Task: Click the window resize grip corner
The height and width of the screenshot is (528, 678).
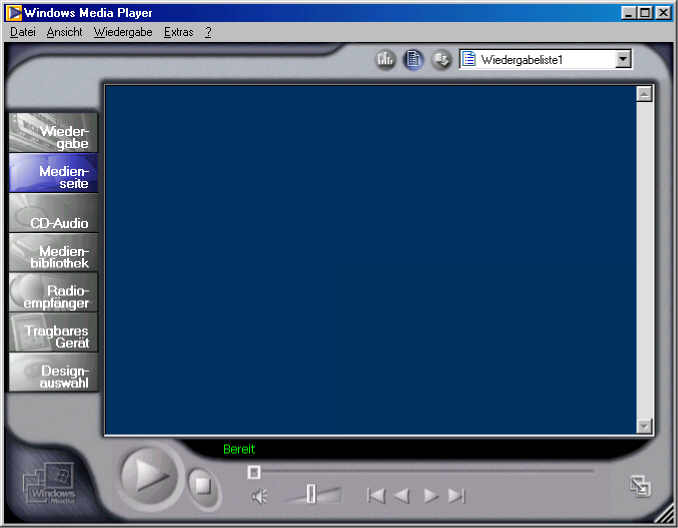Action: pos(665,514)
